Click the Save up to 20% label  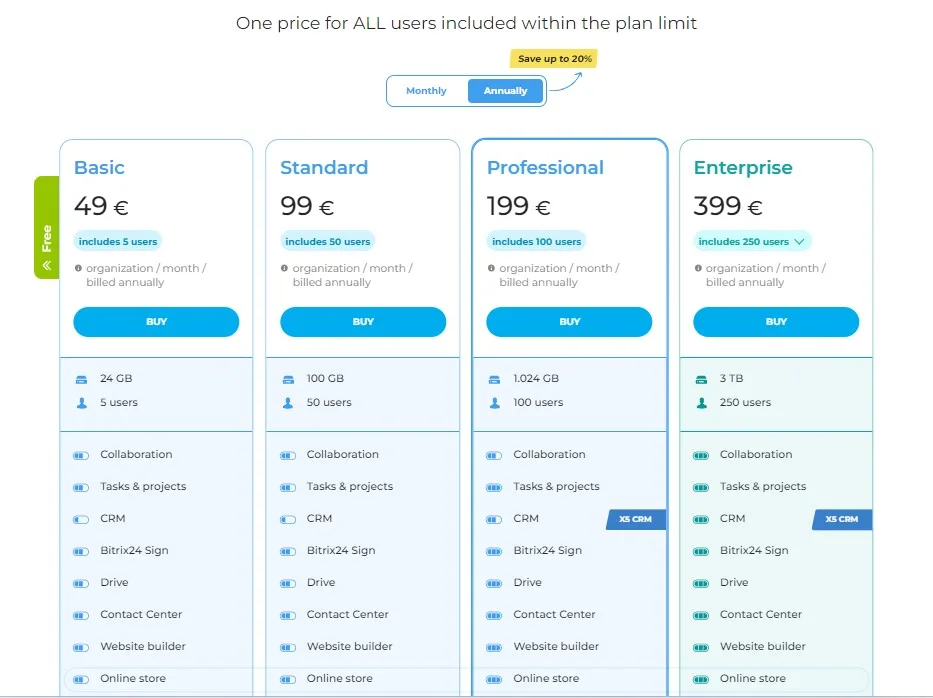(554, 58)
